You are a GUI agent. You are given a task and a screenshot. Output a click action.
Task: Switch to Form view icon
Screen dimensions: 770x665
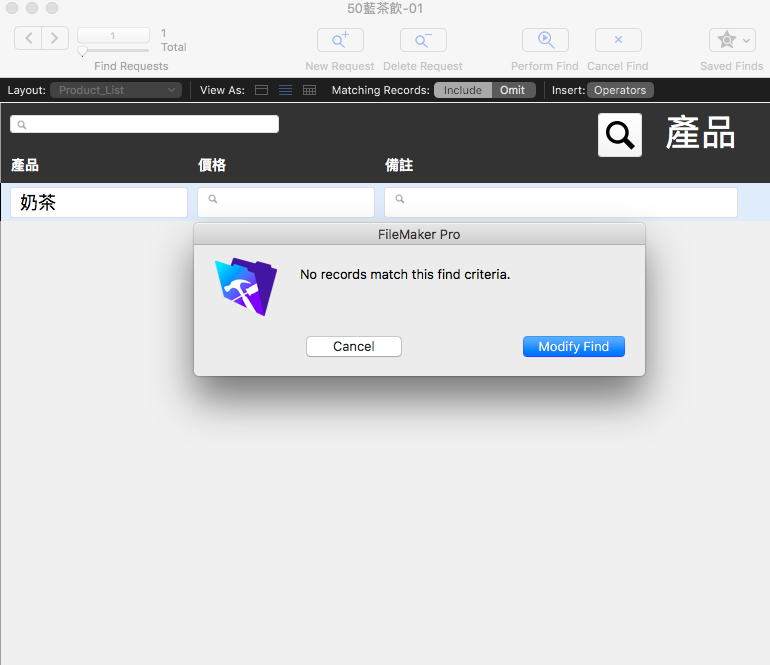261,90
